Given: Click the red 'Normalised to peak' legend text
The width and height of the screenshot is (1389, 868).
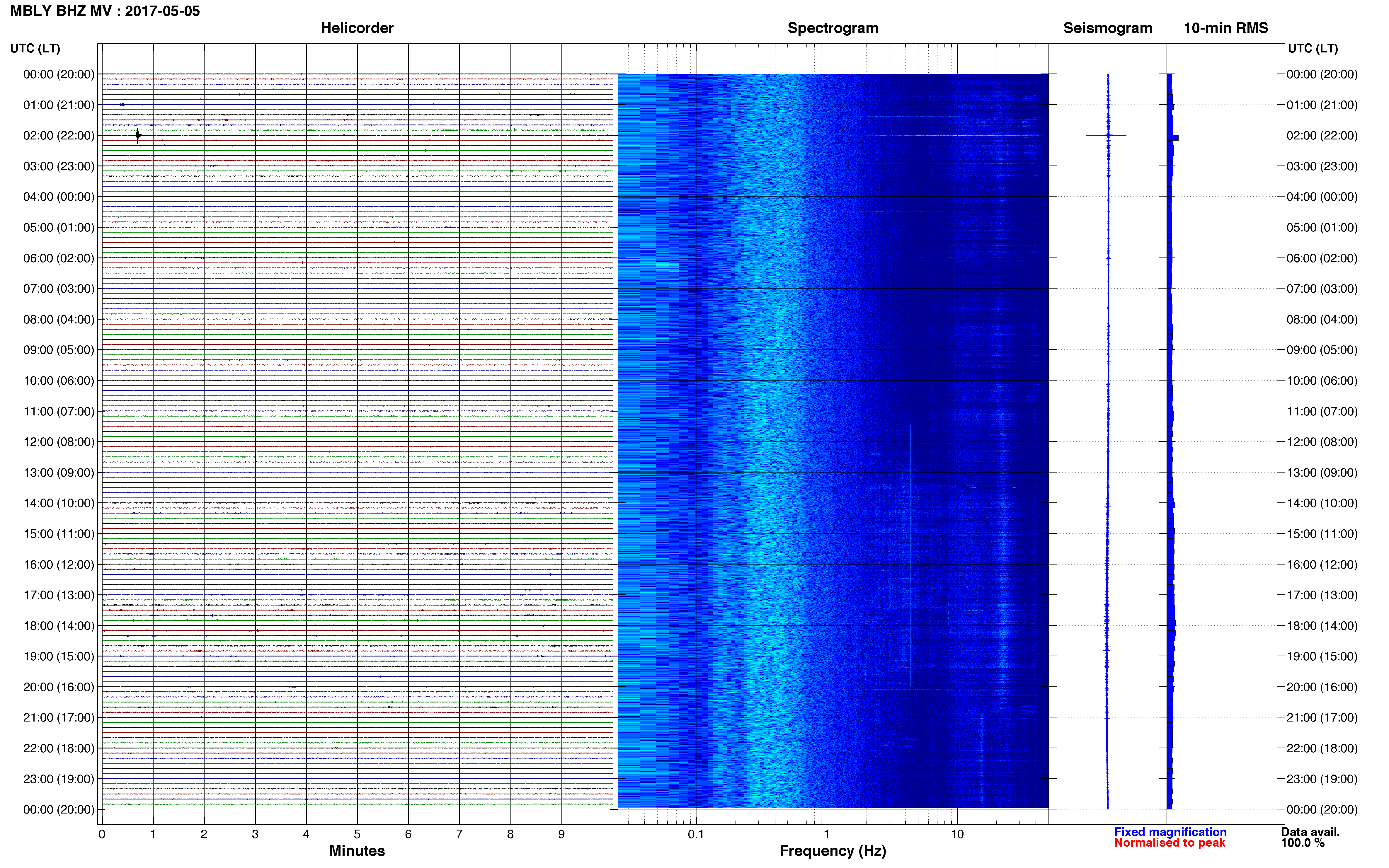Looking at the screenshot, I should [x=1170, y=843].
